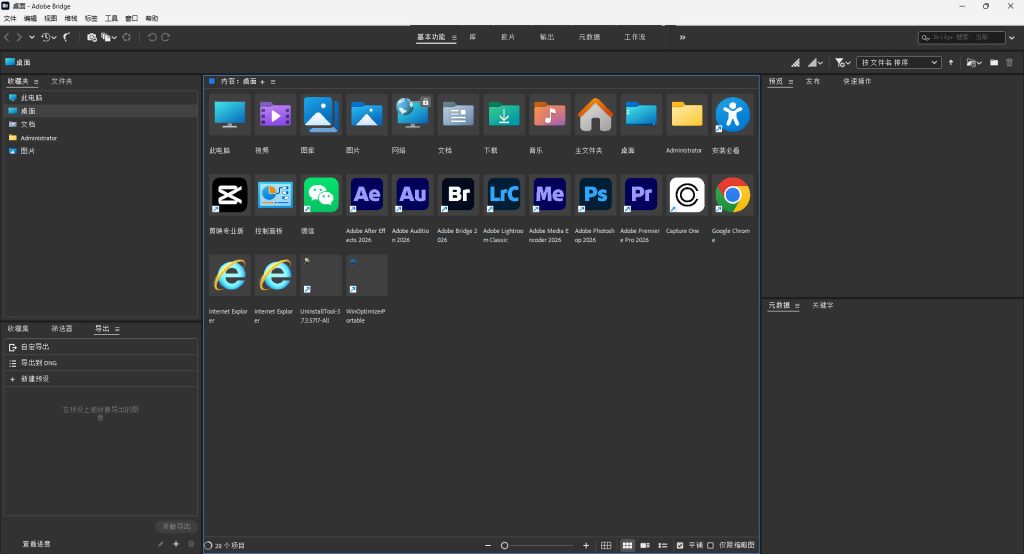Image resolution: width=1024 pixels, height=554 pixels.
Task: Open the 窗口 menu
Action: 131,18
